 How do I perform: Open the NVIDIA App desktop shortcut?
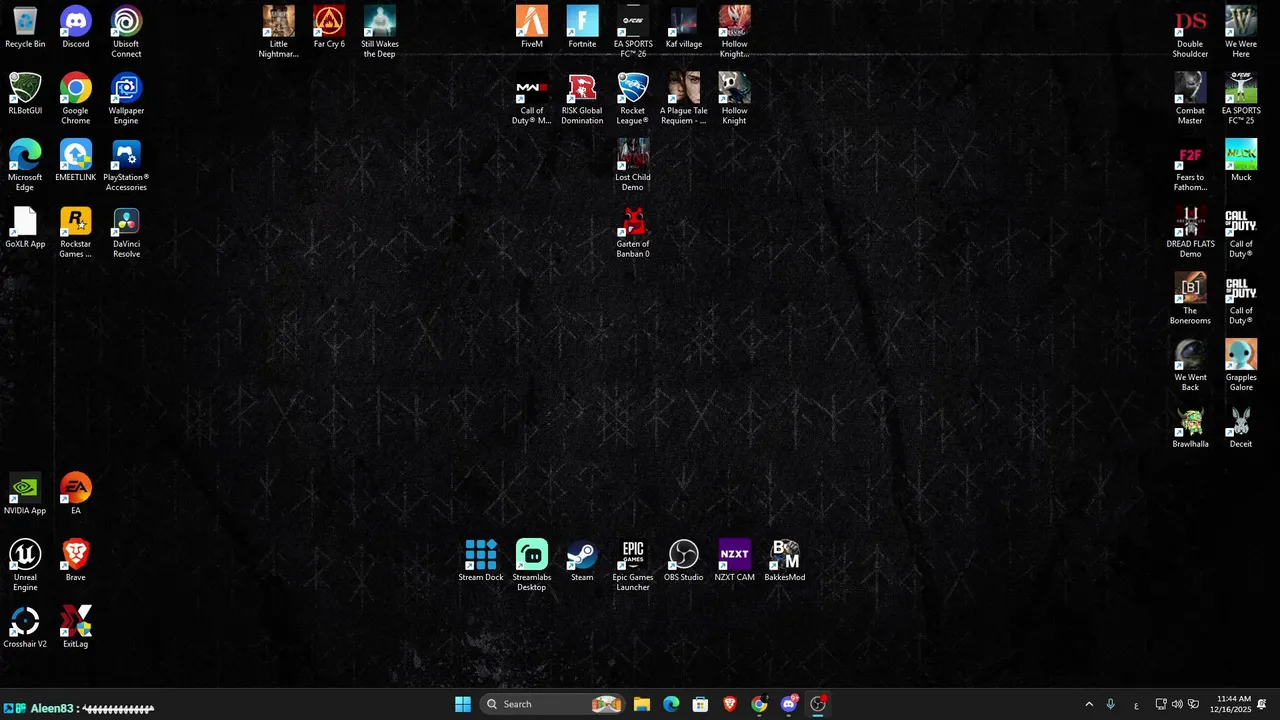(x=25, y=494)
